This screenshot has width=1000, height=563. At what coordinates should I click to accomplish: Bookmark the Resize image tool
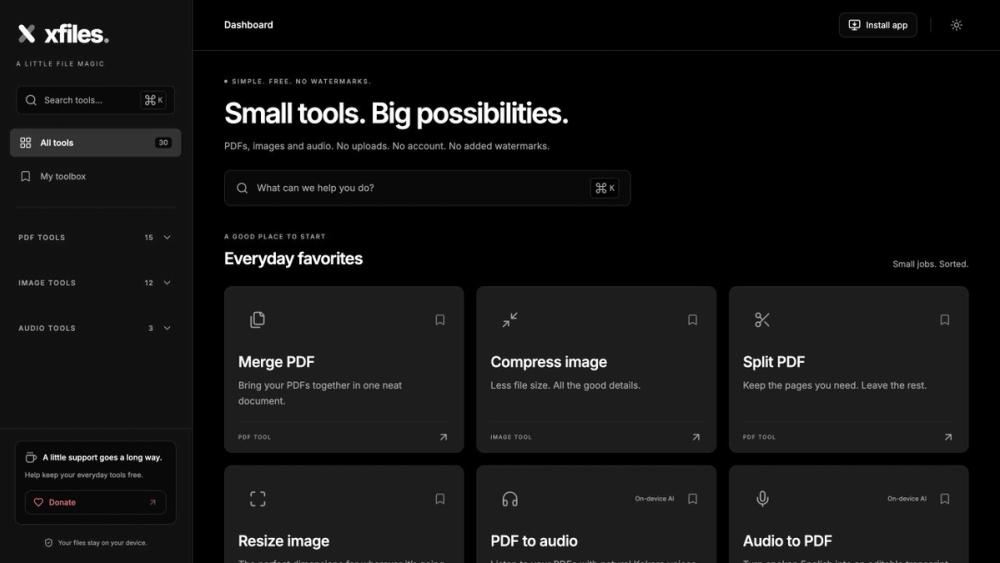click(x=440, y=499)
